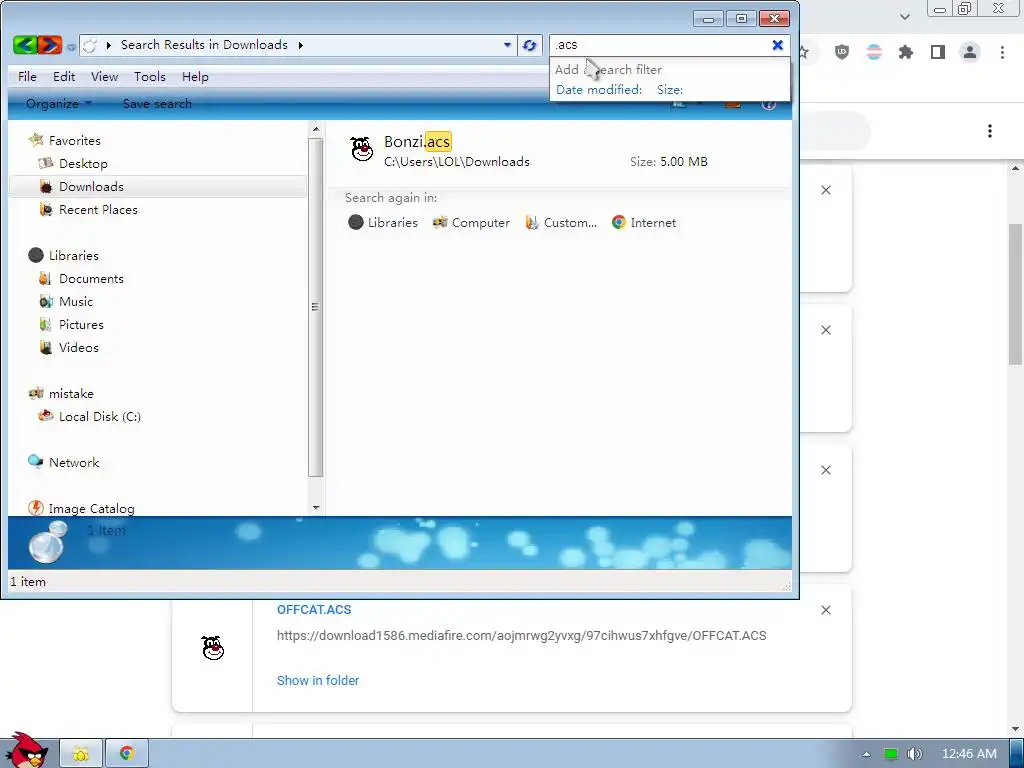Viewport: 1024px width, 768px height.
Task: Open the Help menu
Action: click(195, 76)
